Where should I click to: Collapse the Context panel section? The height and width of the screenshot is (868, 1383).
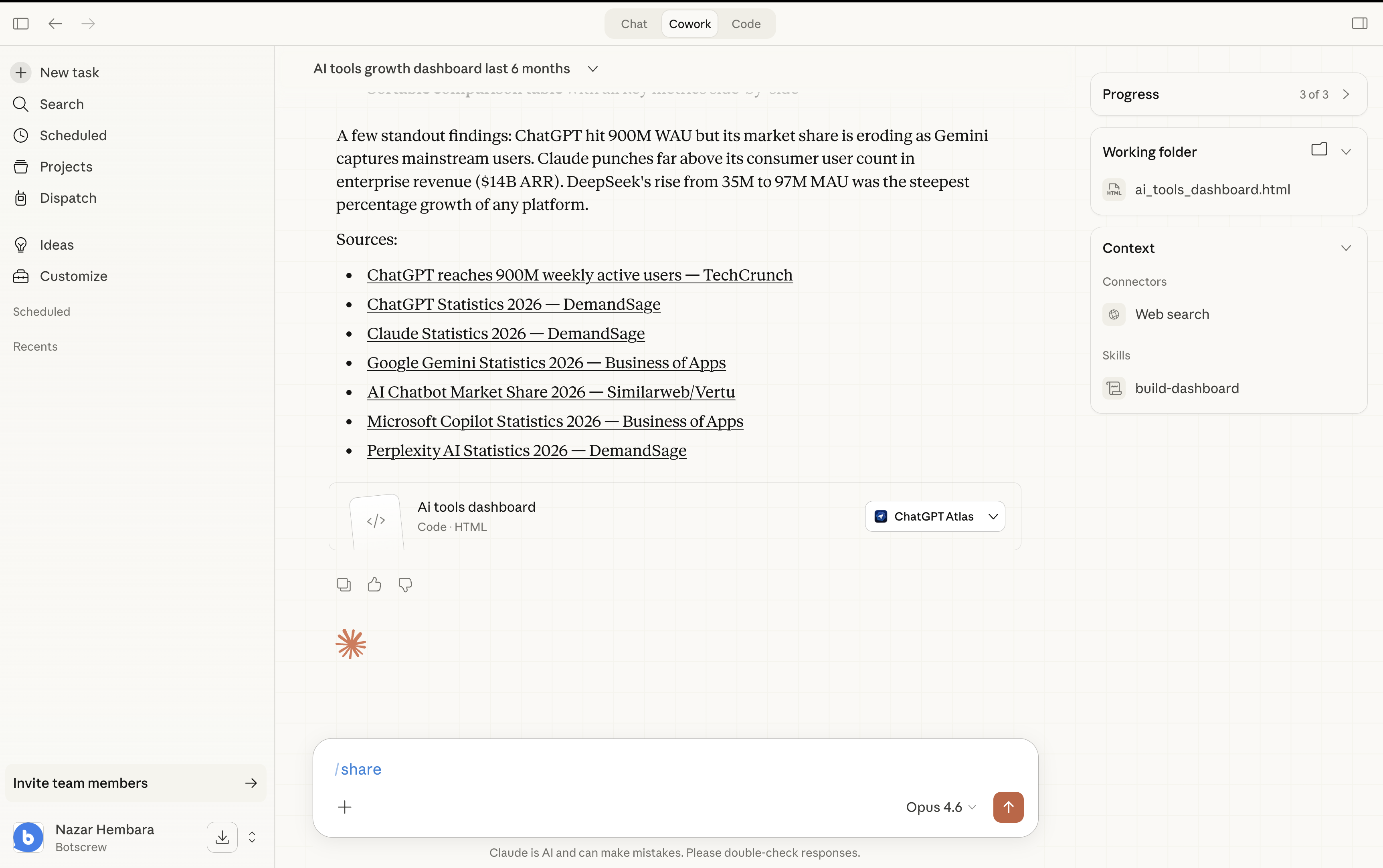1346,248
